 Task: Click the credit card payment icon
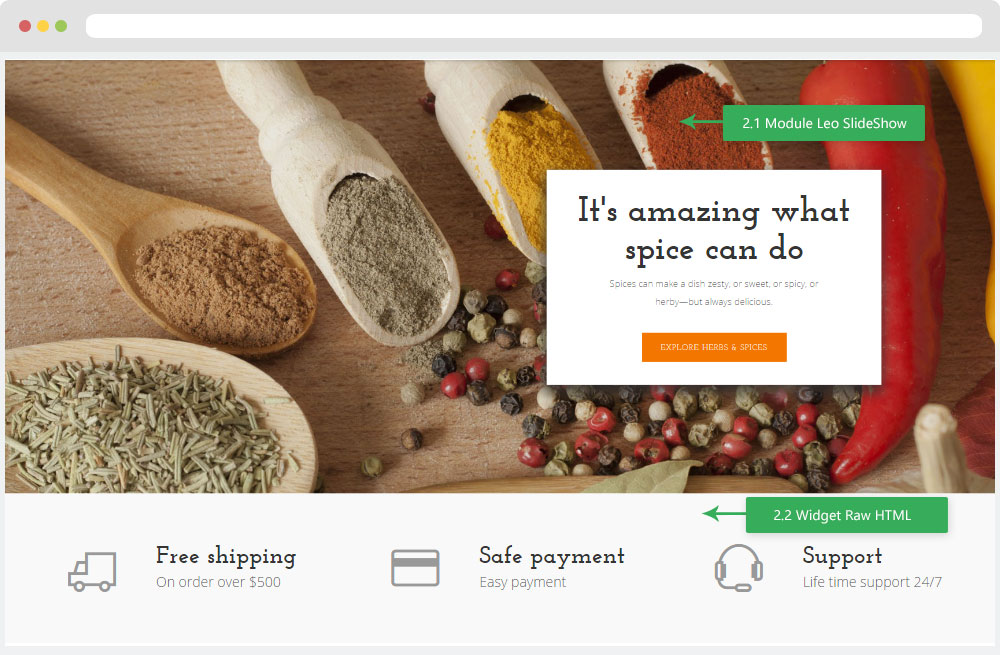click(x=415, y=568)
